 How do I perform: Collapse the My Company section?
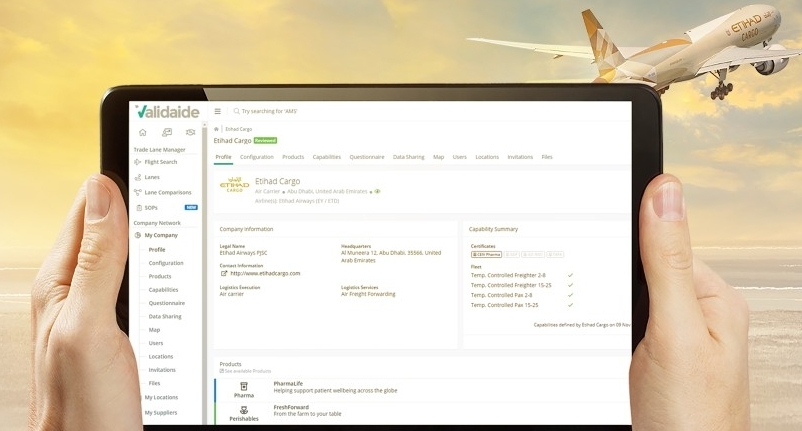161,235
